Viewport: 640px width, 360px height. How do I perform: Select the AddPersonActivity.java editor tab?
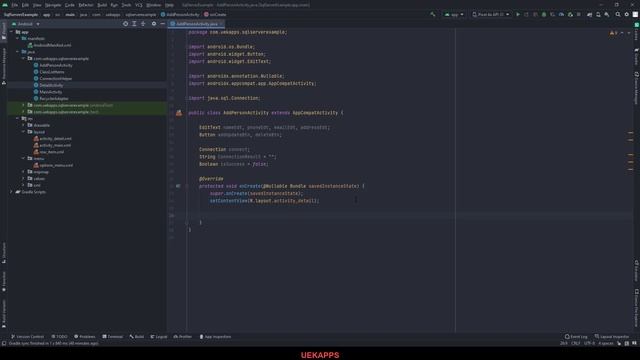(197, 24)
